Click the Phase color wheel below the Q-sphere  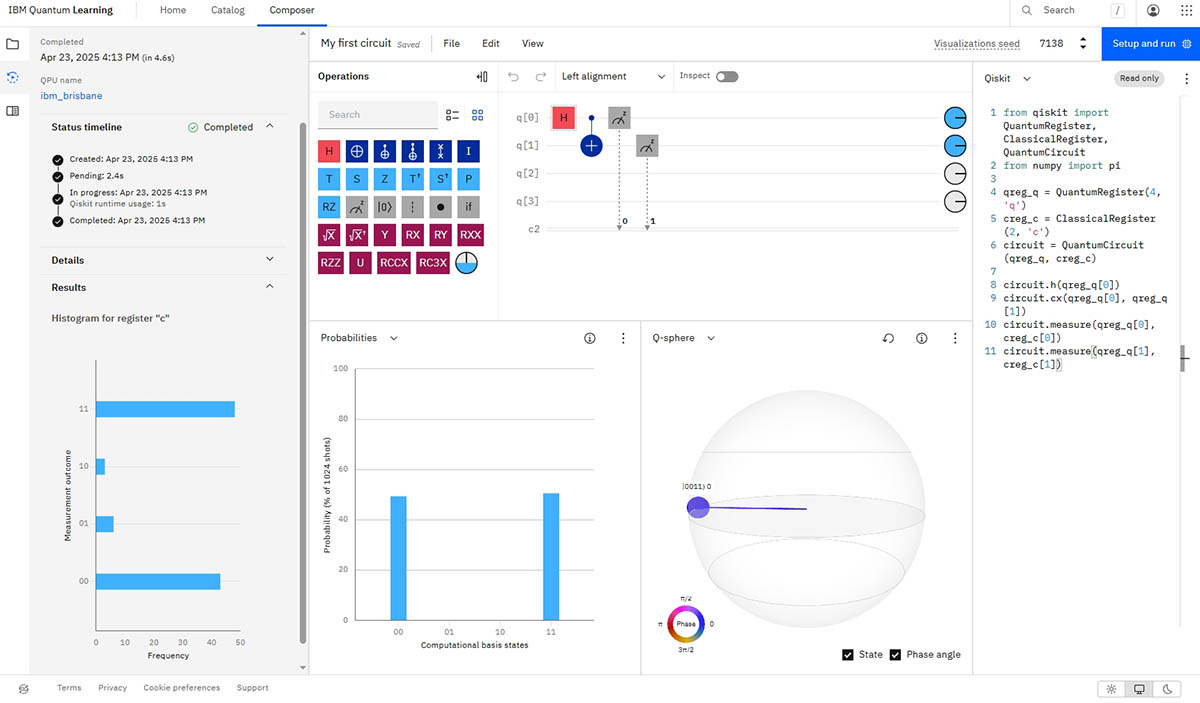(685, 623)
